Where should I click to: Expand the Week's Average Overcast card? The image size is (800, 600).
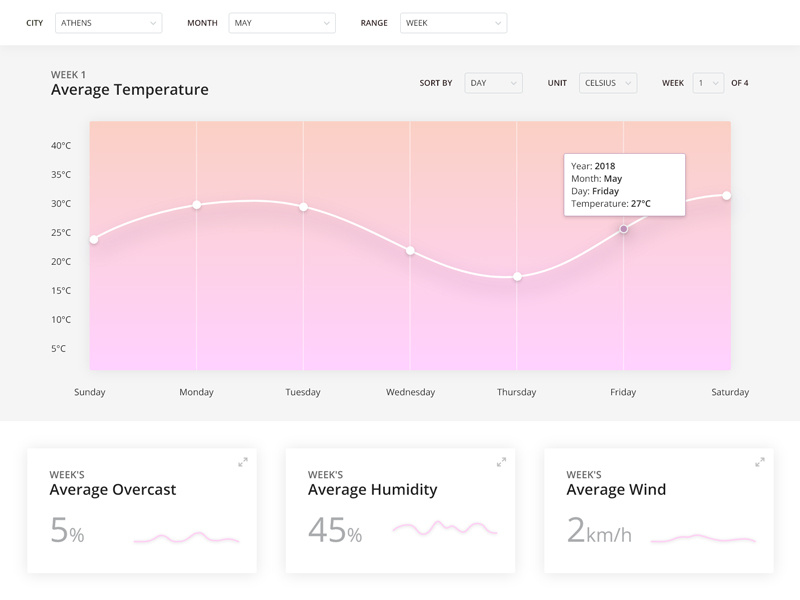tap(242, 462)
